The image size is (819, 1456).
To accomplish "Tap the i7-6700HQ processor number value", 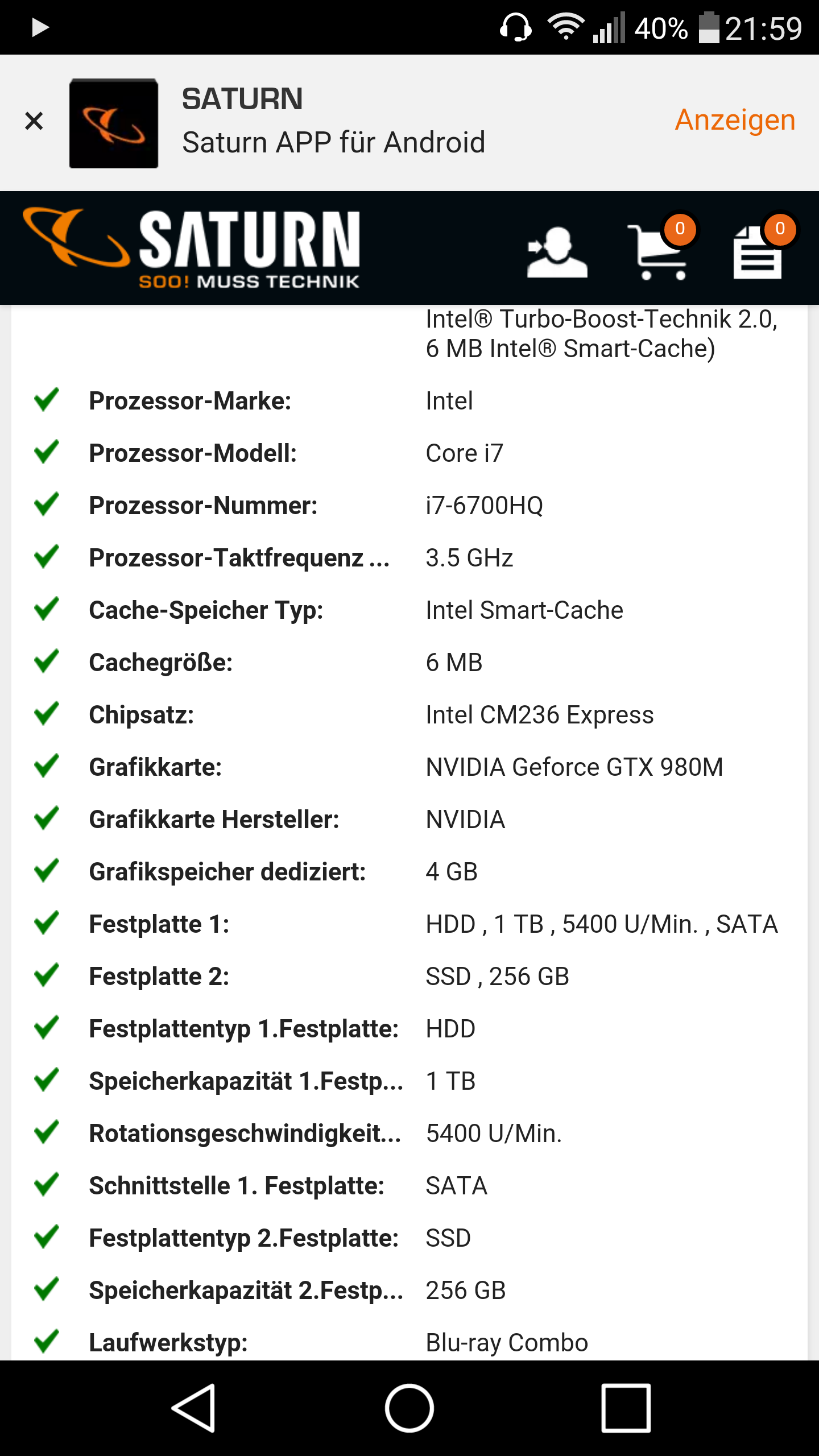I will tap(485, 506).
